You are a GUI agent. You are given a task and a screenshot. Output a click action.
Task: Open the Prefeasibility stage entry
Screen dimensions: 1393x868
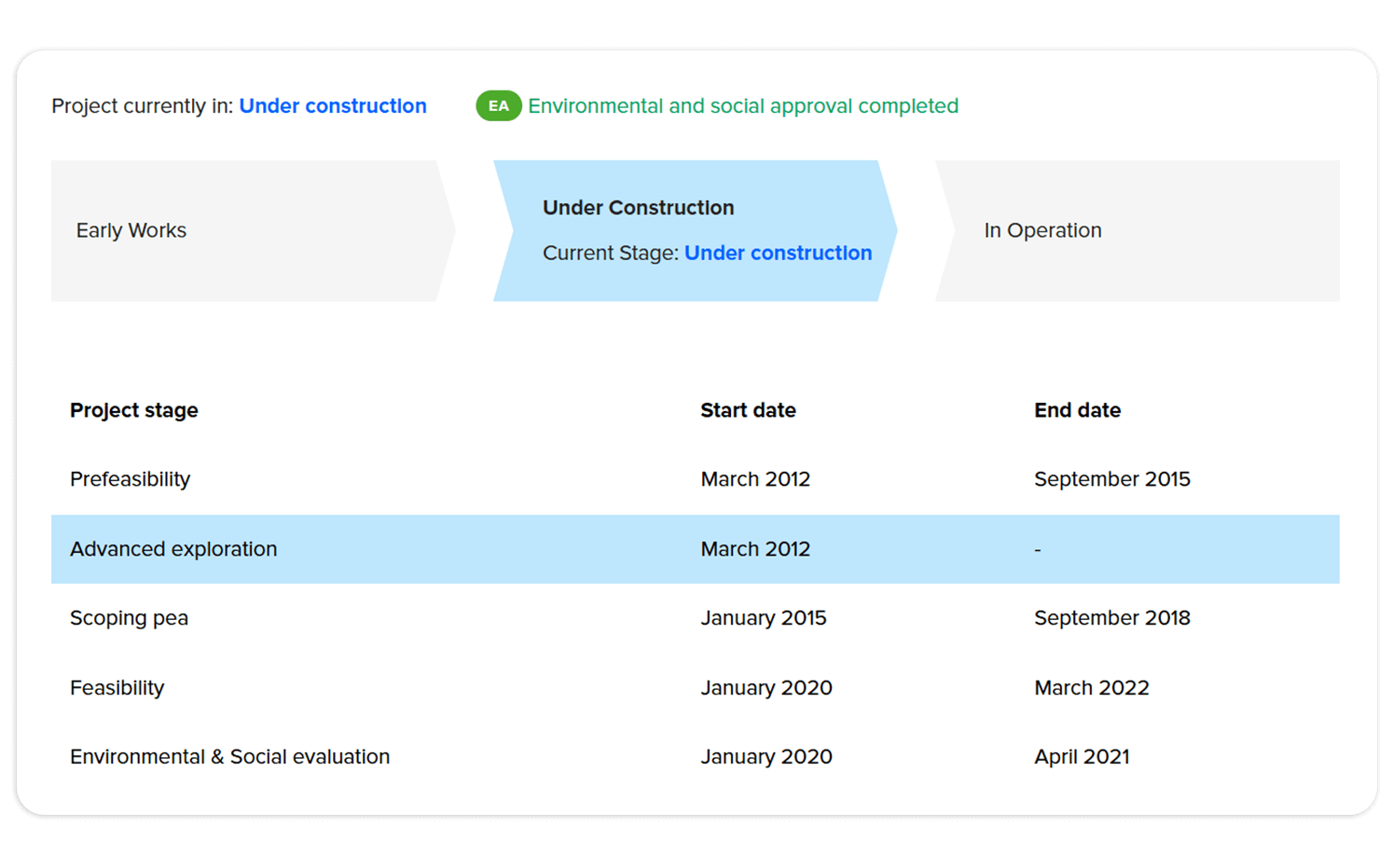[x=130, y=478]
